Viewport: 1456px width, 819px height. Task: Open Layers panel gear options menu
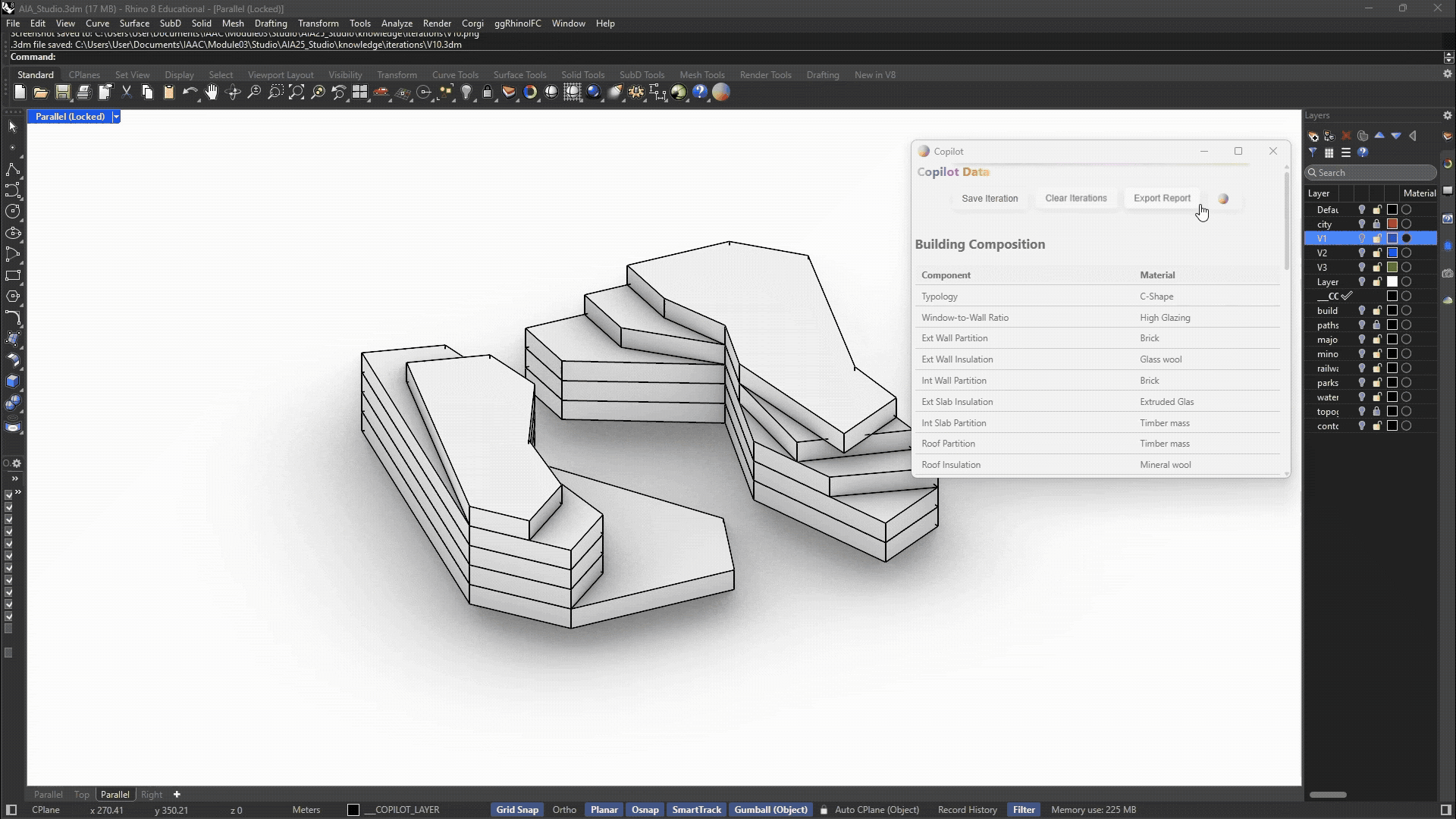1447,115
